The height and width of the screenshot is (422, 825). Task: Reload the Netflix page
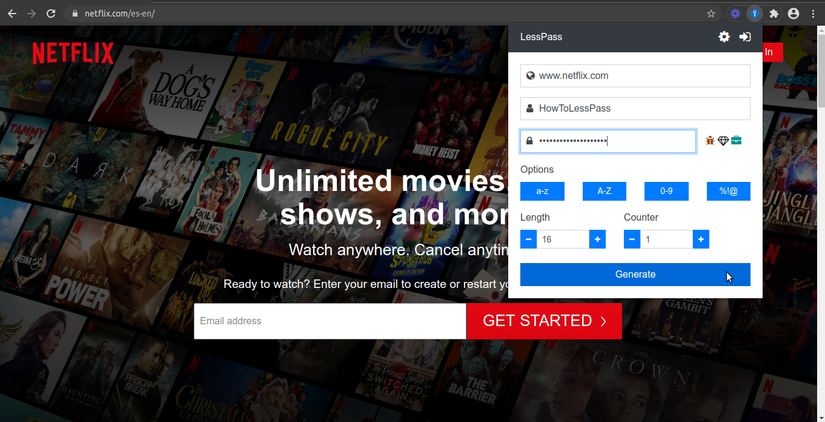(x=51, y=14)
